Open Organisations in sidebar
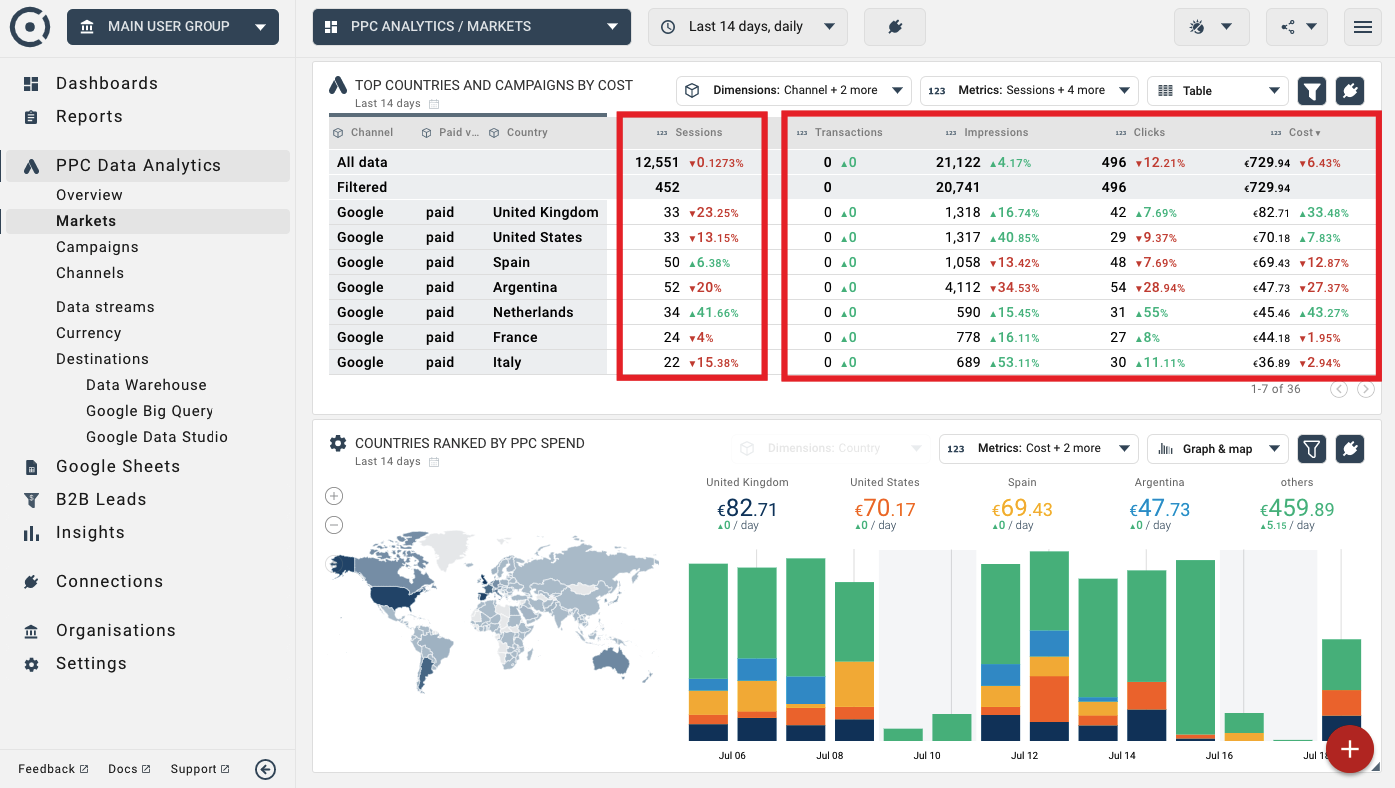The height and width of the screenshot is (788, 1395). 116,630
